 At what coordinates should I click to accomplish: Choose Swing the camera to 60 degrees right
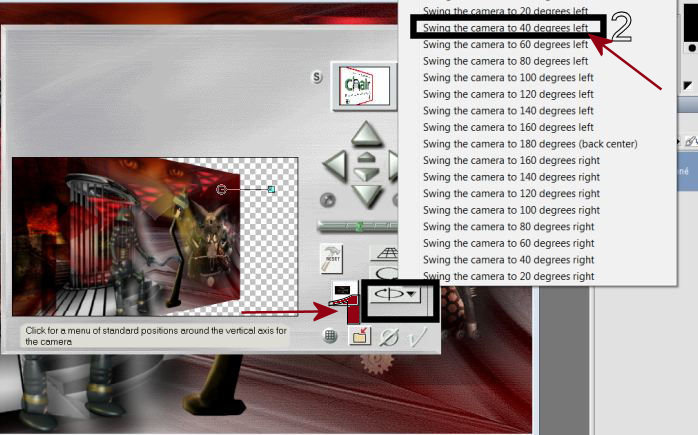[x=508, y=243]
